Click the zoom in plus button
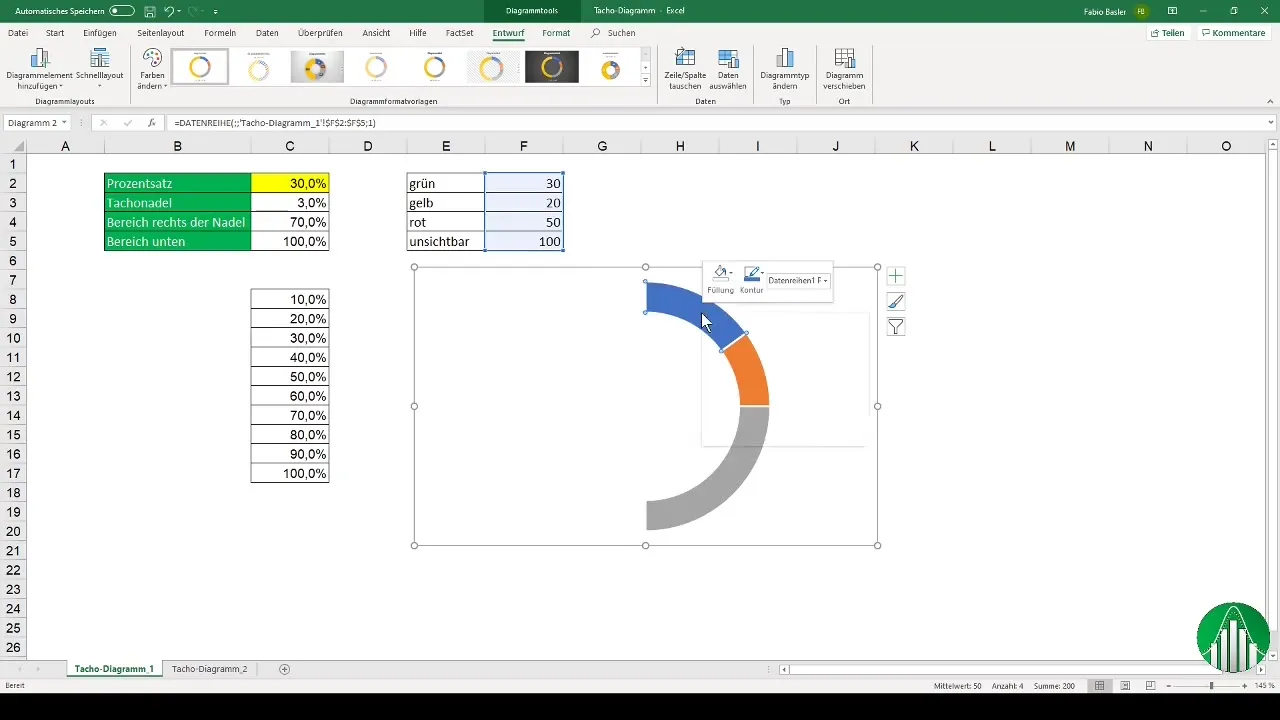Screen dimensions: 1280x720 coord(1244,685)
